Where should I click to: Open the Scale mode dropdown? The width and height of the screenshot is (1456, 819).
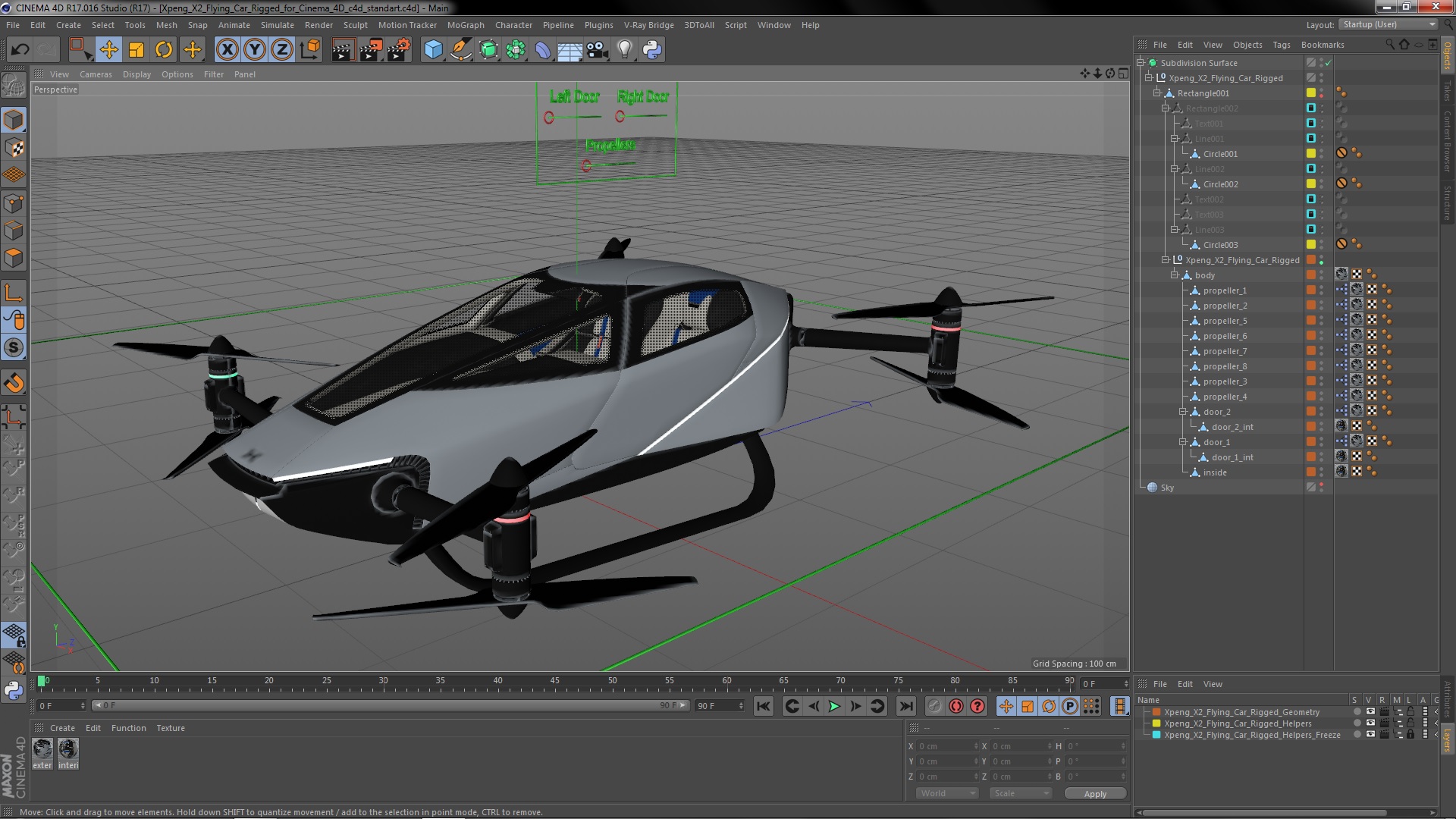tap(1020, 793)
